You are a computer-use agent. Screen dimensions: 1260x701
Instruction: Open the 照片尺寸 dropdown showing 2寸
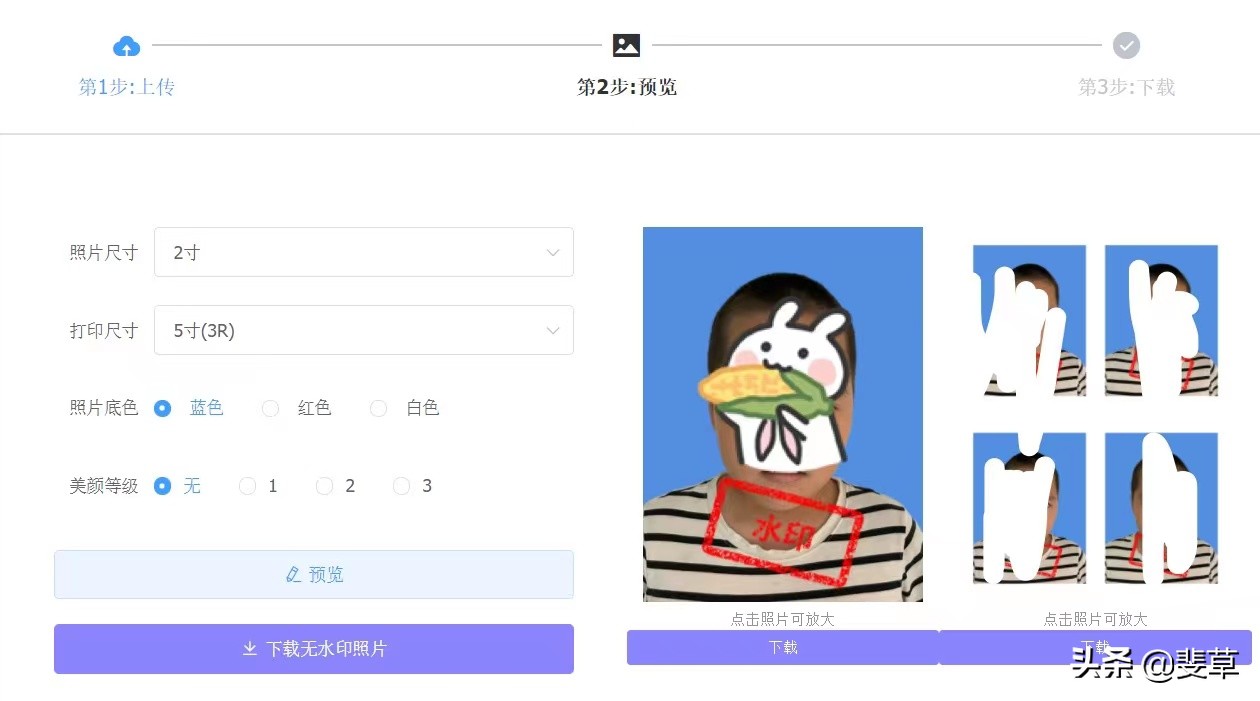point(364,252)
